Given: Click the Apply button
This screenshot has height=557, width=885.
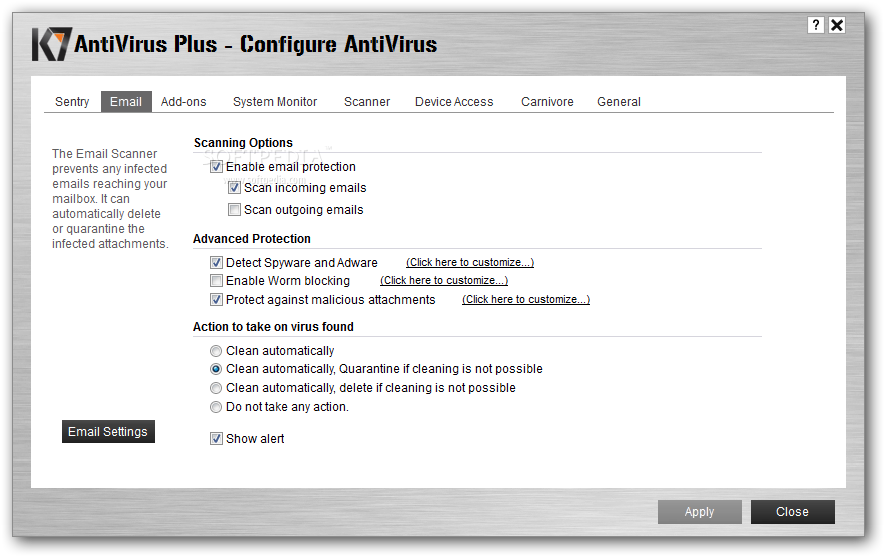Looking at the screenshot, I should [x=699, y=512].
